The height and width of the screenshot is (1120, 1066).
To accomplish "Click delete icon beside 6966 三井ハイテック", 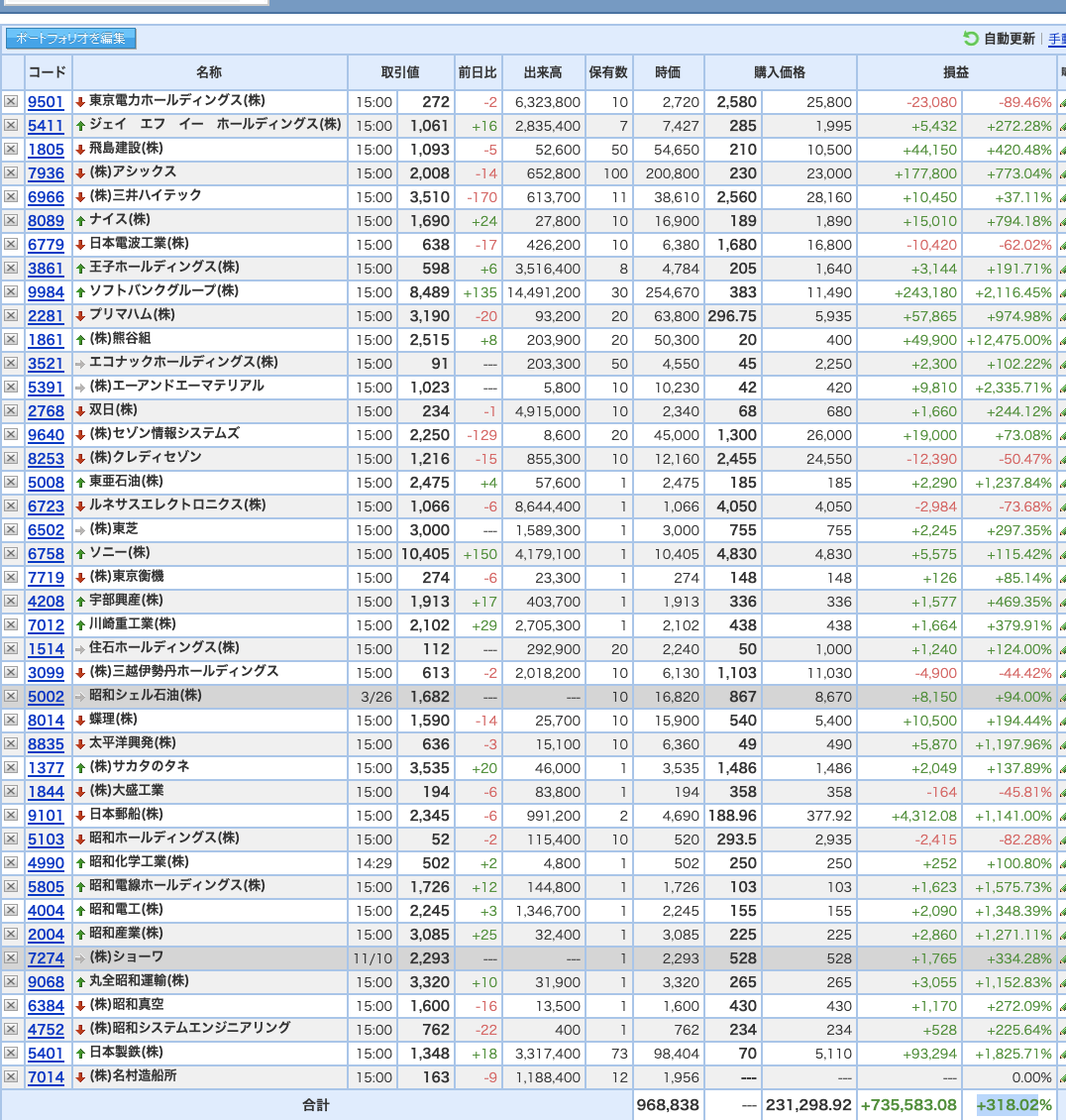I will point(11,196).
